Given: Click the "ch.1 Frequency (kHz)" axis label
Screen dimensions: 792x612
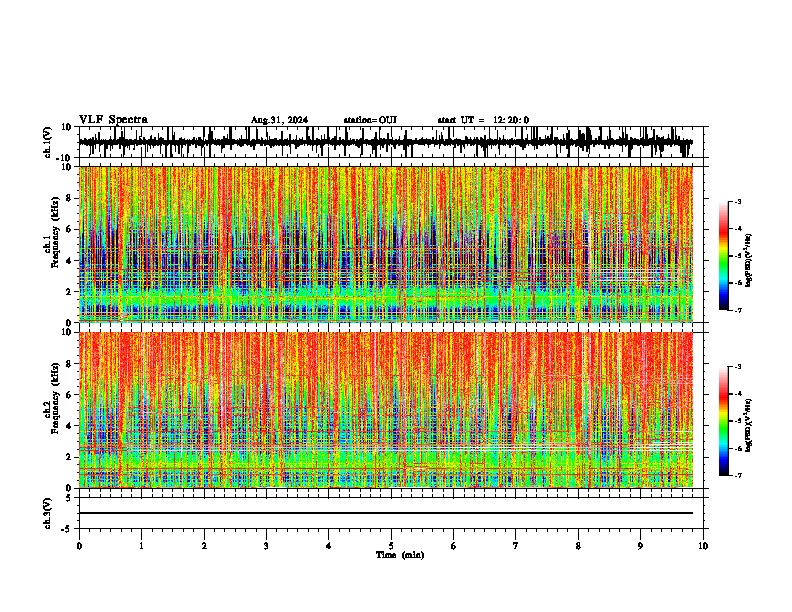Looking at the screenshot, I should pos(51,233).
